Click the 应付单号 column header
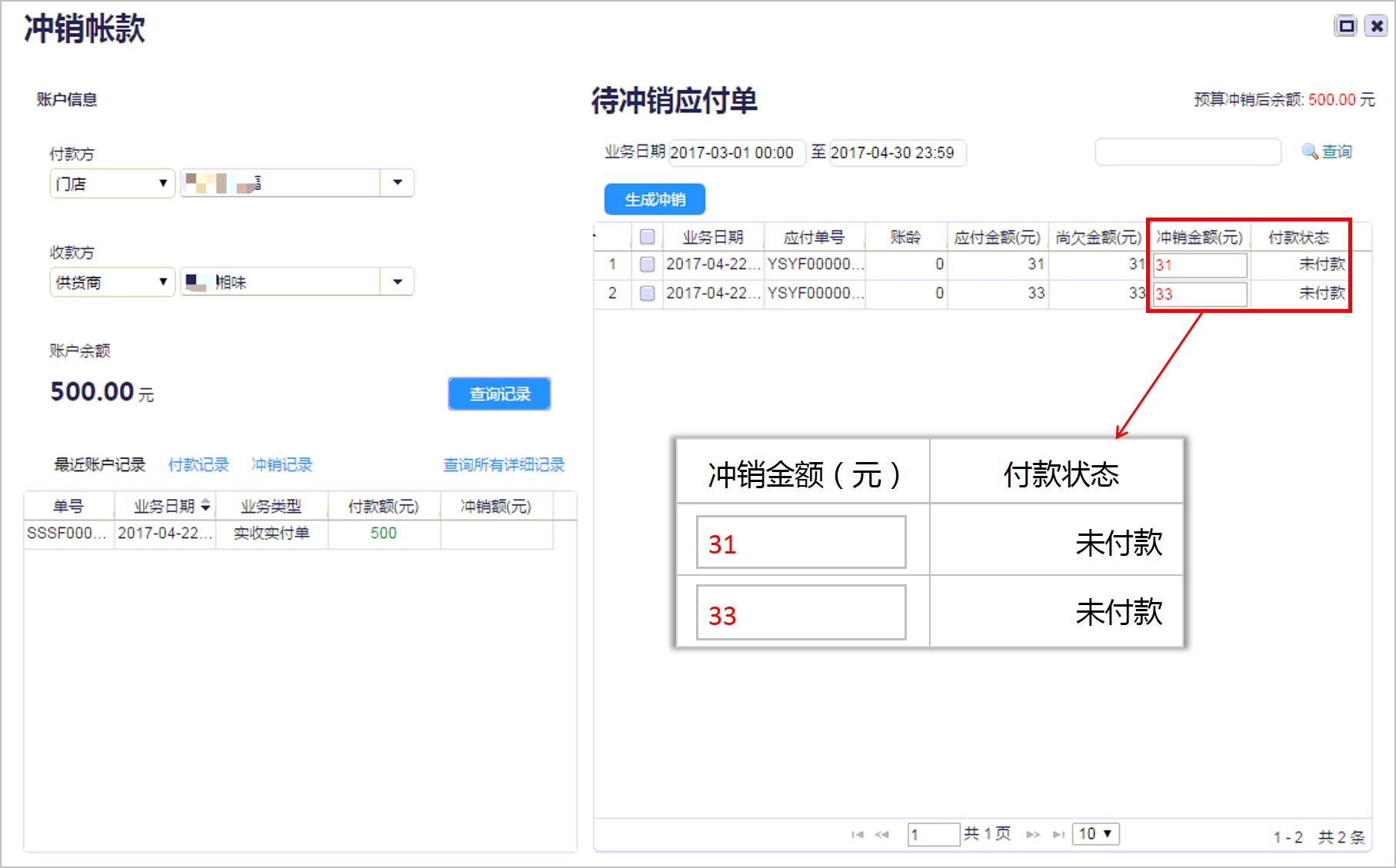 click(814, 237)
